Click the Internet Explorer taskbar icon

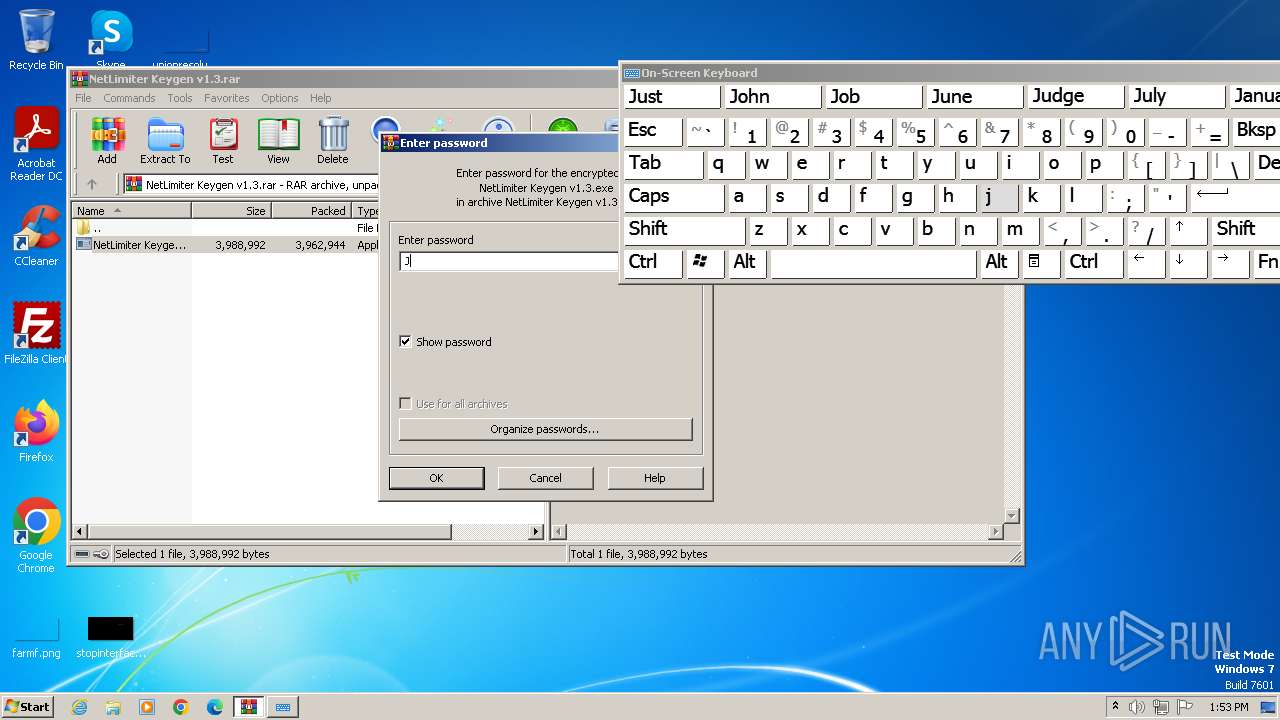point(79,707)
